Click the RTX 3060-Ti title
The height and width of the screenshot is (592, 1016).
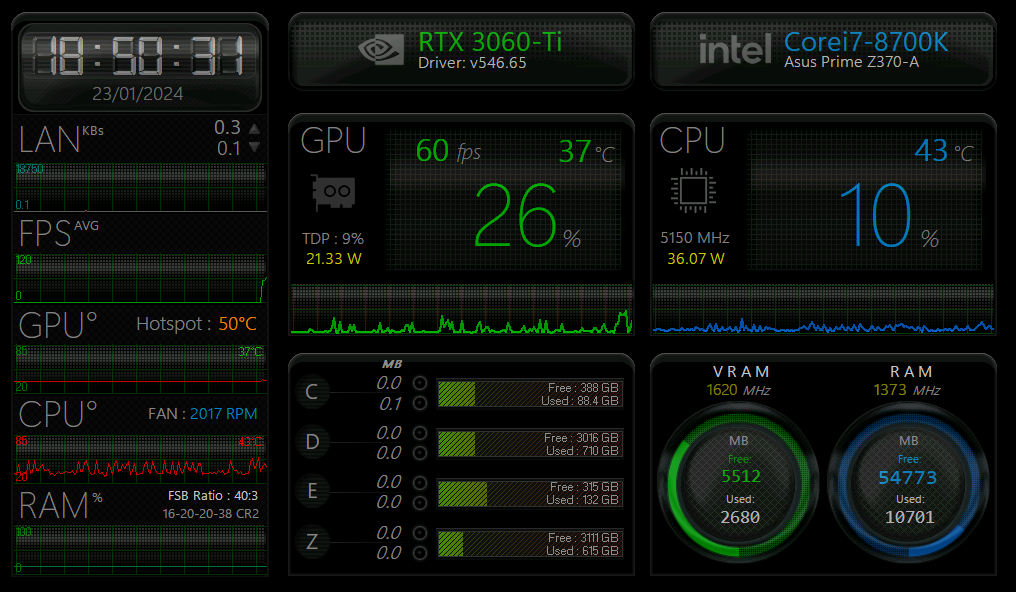[x=490, y=42]
